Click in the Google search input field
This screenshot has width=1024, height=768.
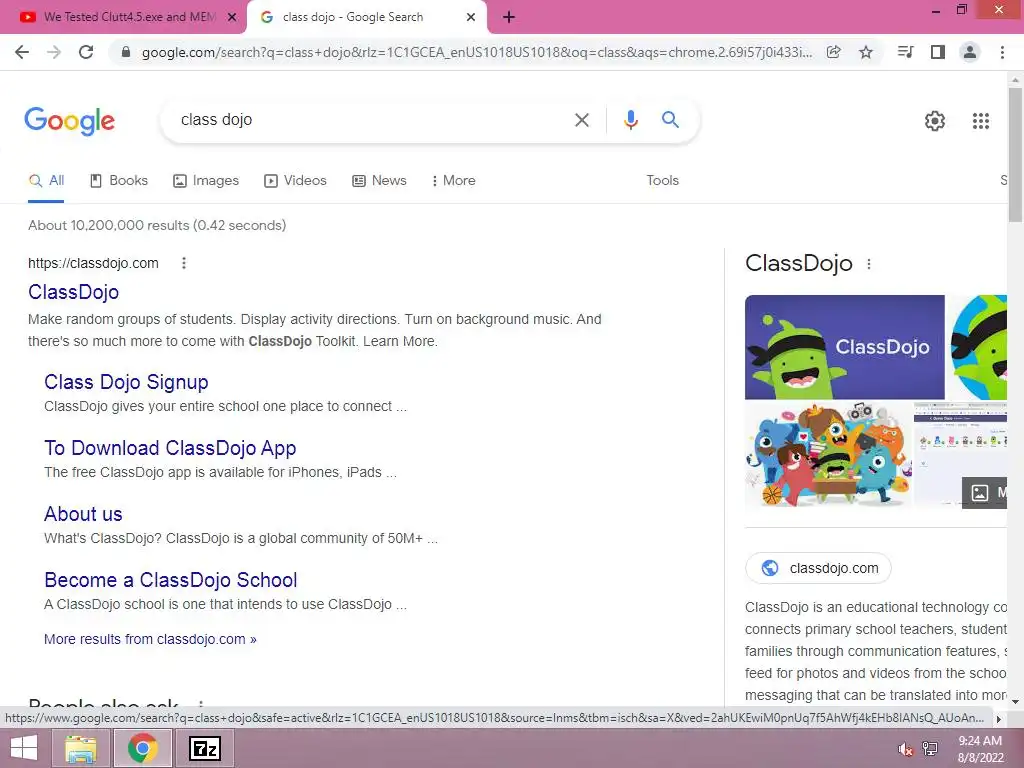(372, 120)
